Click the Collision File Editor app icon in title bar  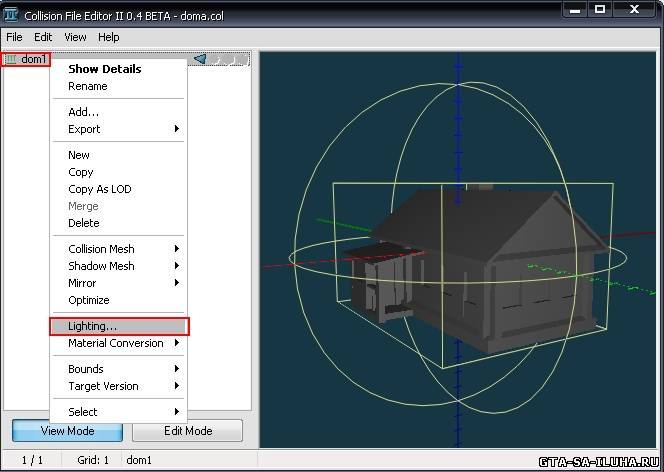click(x=11, y=14)
